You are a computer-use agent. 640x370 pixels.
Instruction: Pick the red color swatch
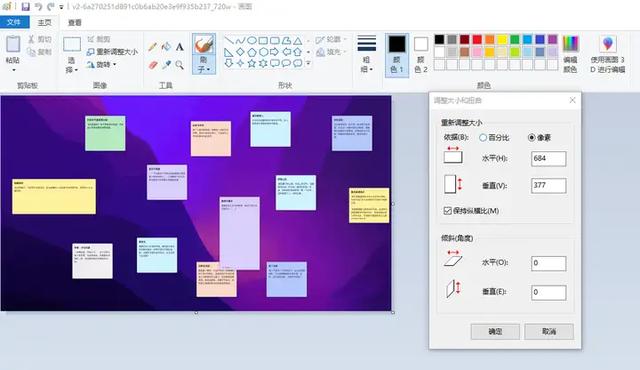coord(477,39)
